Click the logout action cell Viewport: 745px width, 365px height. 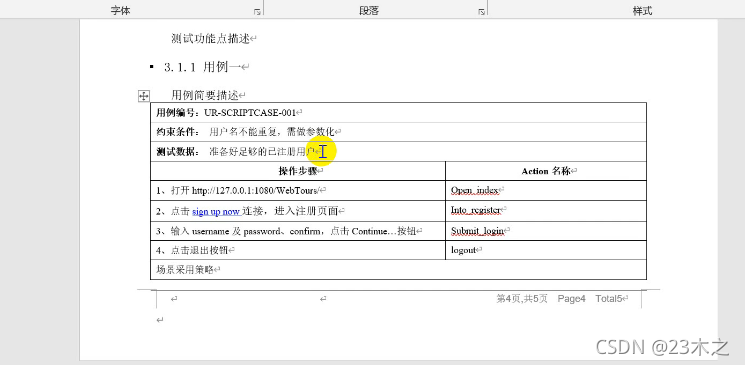tap(546, 250)
